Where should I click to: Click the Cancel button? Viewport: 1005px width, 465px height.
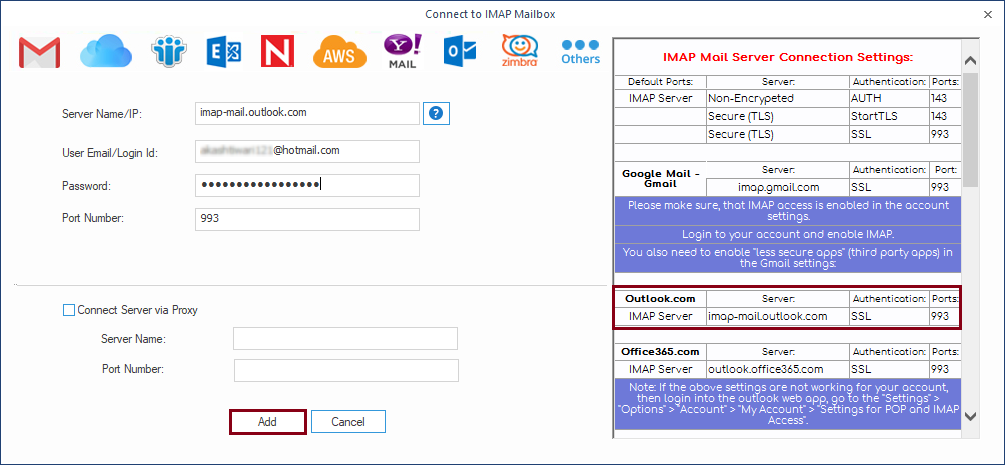[348, 422]
